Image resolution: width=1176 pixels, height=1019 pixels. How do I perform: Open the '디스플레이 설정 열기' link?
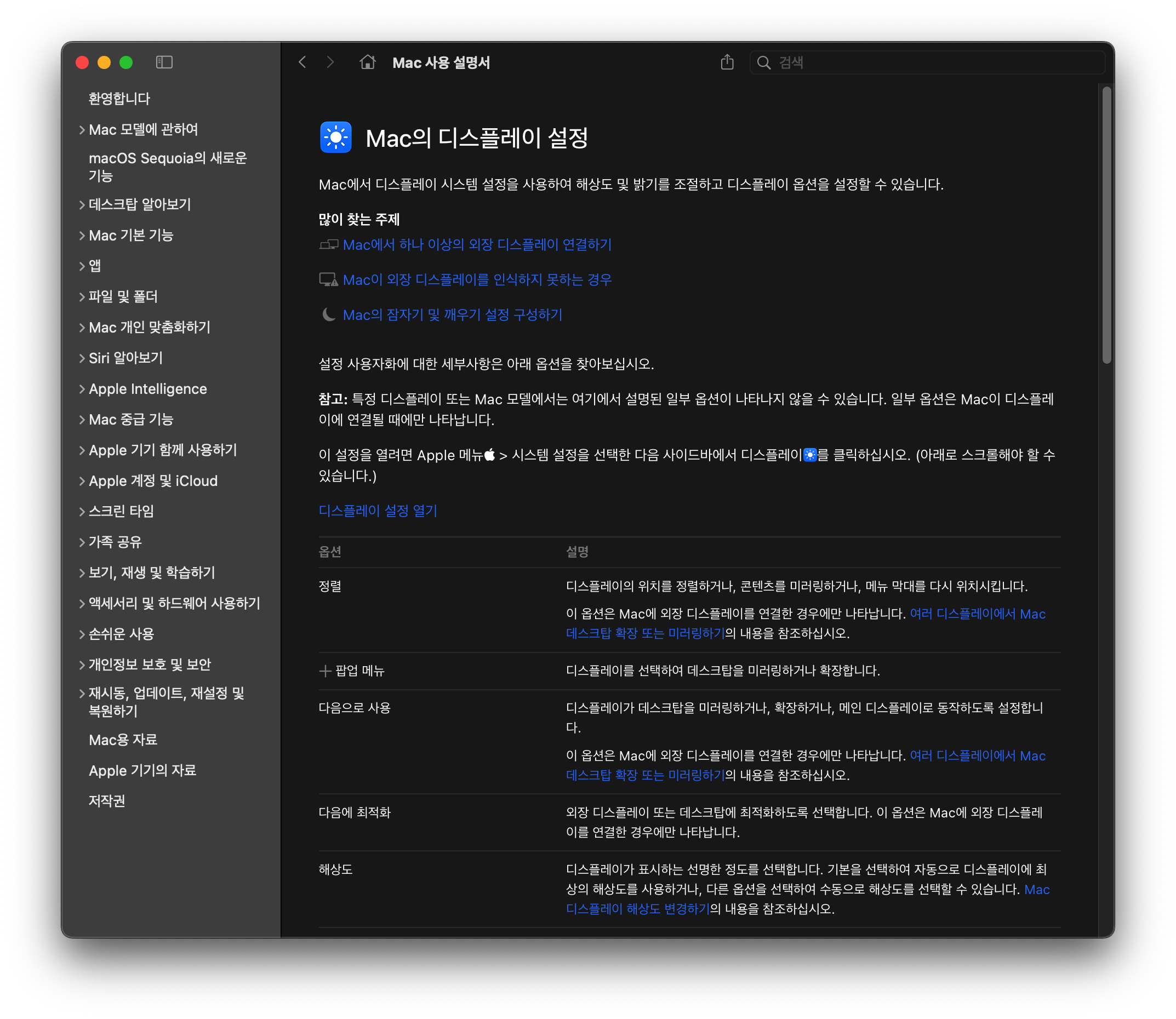(x=378, y=511)
